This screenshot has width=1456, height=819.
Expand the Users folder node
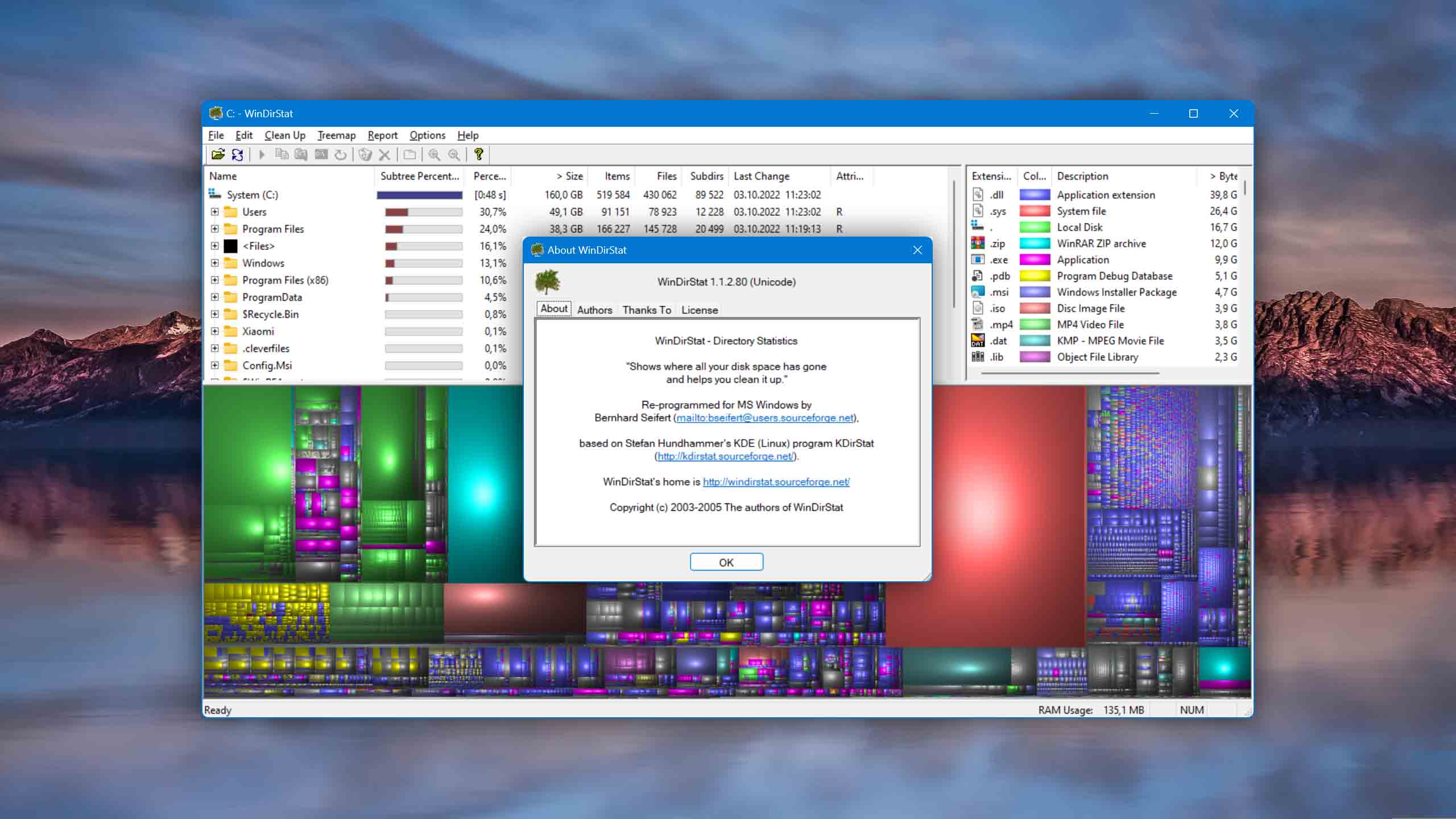click(214, 212)
